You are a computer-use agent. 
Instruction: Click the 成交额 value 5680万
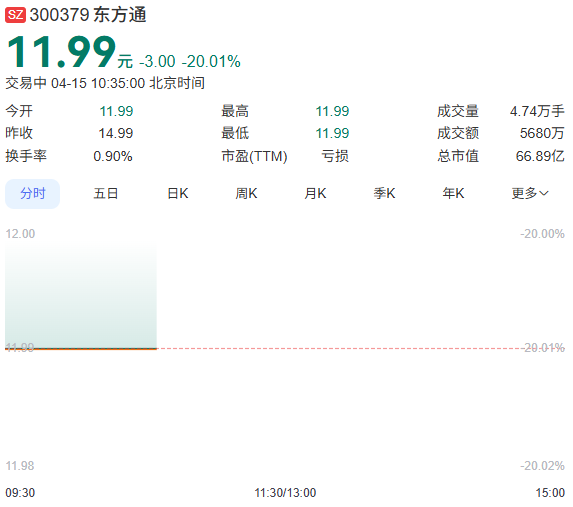[x=542, y=133]
